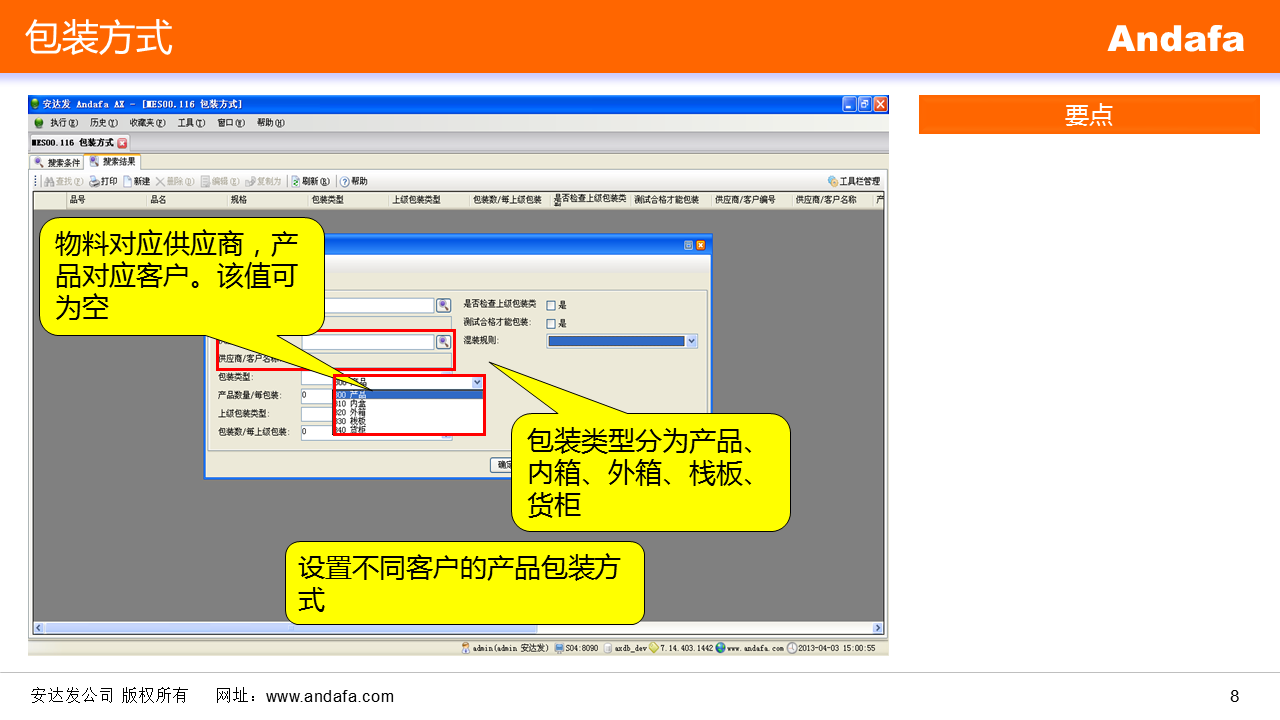Click the magnifier lookup icon beside the top field
The width and height of the screenshot is (1280, 720).
(x=443, y=305)
